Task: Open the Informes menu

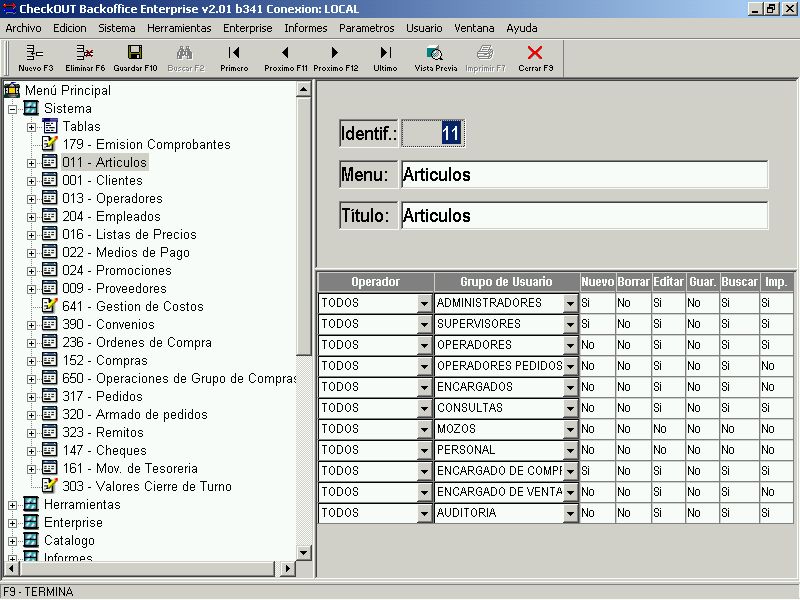Action: click(x=306, y=28)
